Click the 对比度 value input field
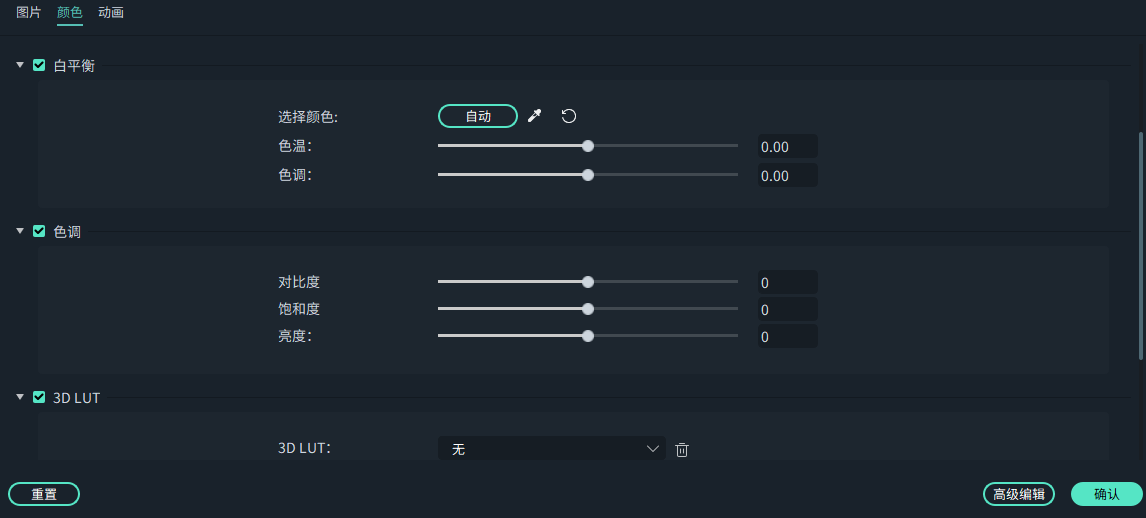This screenshot has height=518, width=1146. click(x=787, y=283)
